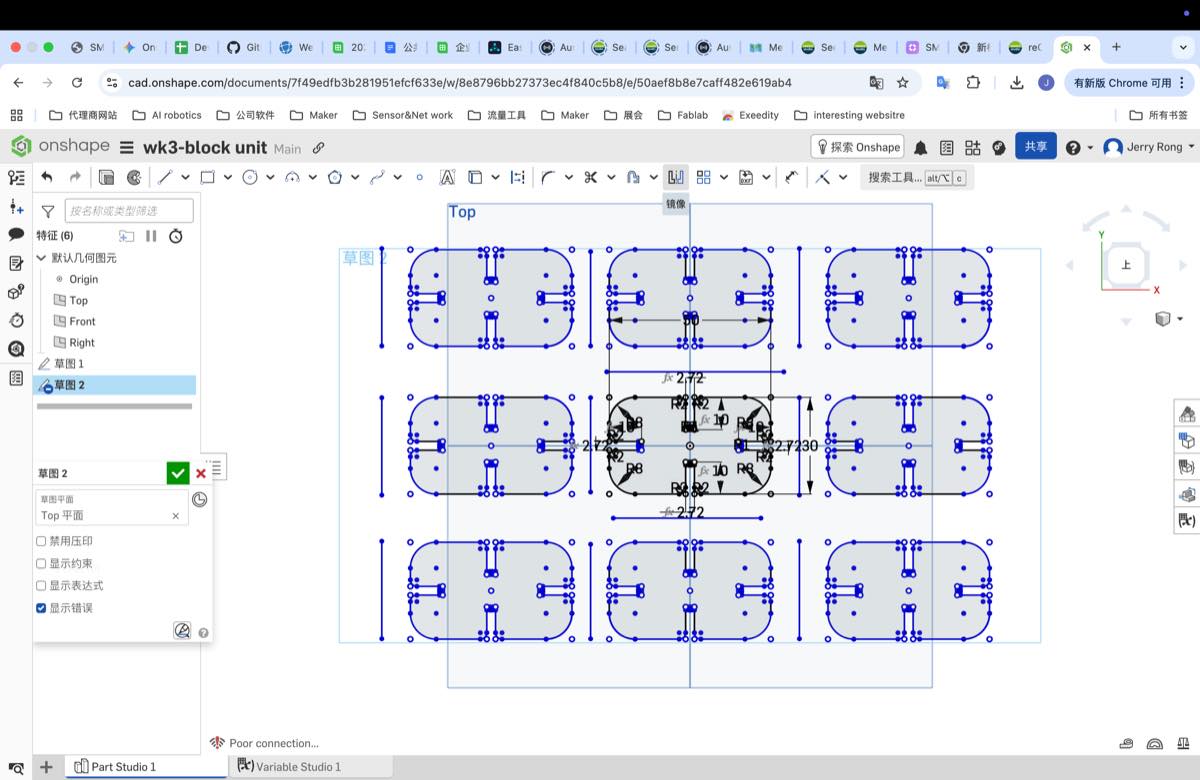The height and width of the screenshot is (780, 1200).
Task: Click the 搜索工具 search tools box
Action: pyautogui.click(x=917, y=177)
